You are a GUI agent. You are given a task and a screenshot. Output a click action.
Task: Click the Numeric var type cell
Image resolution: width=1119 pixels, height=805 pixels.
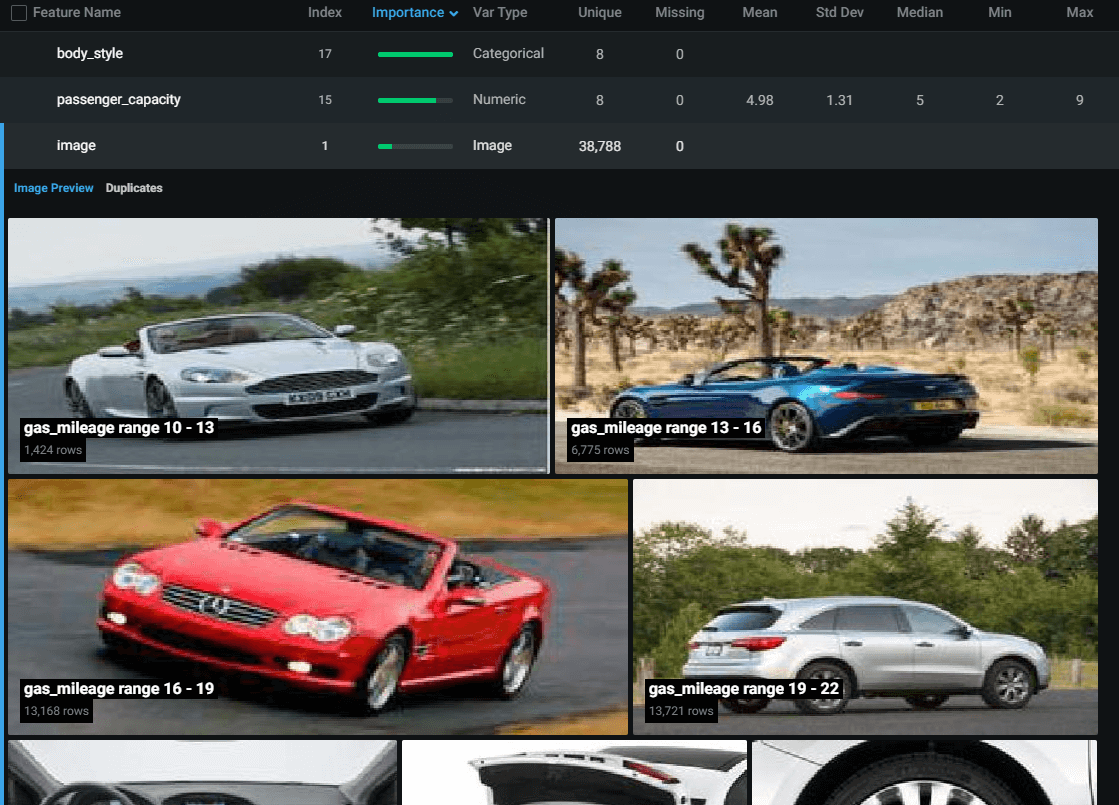coord(499,100)
